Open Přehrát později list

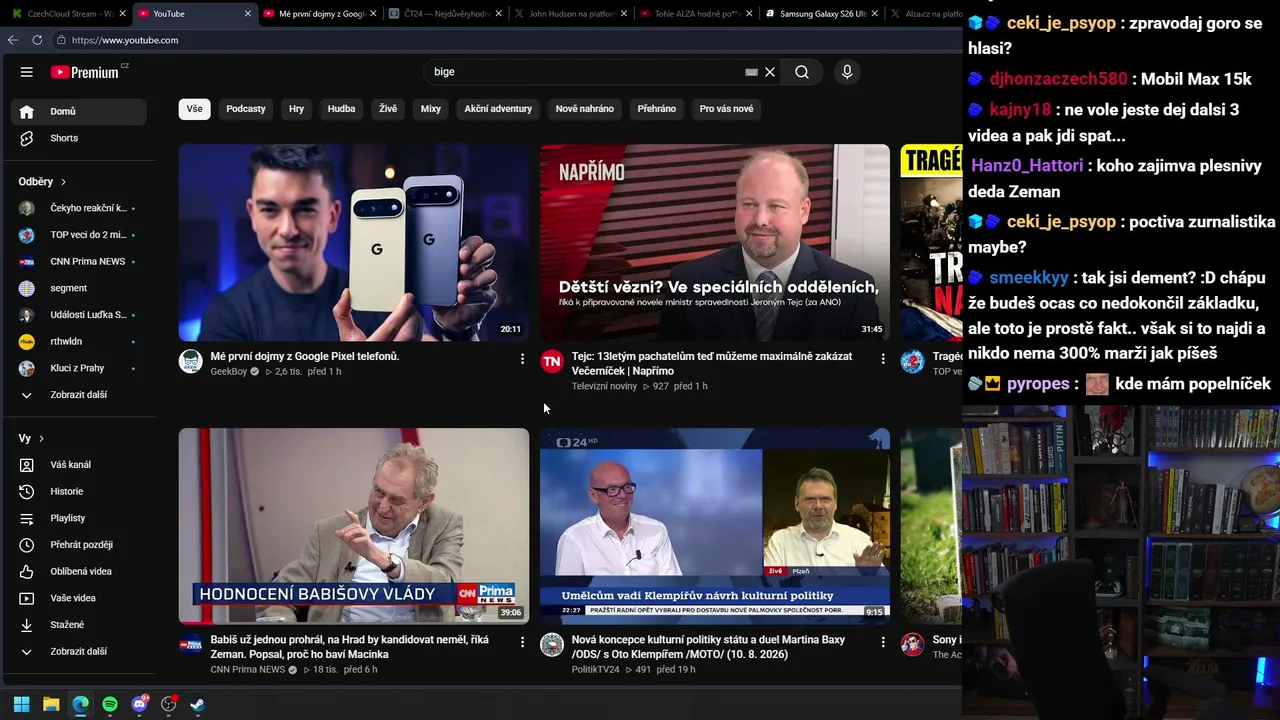tap(79, 545)
